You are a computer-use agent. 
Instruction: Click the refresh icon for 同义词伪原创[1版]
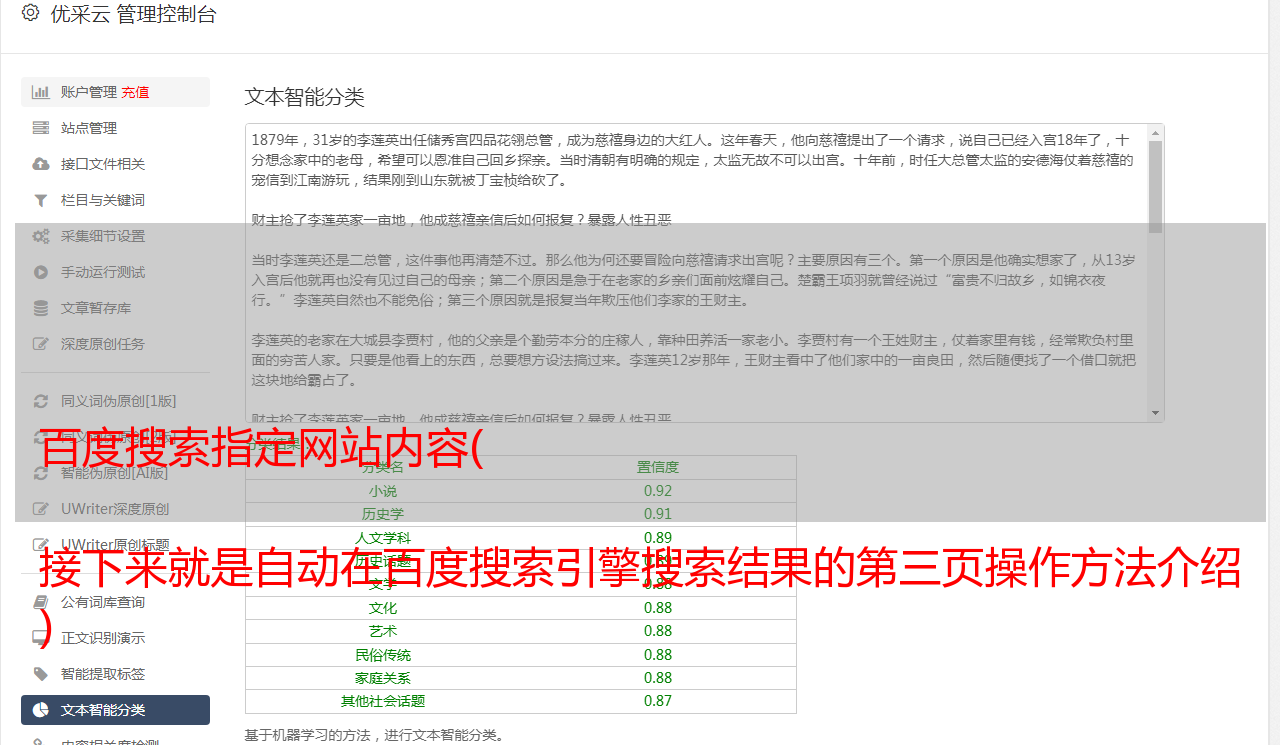pyautogui.click(x=41, y=401)
